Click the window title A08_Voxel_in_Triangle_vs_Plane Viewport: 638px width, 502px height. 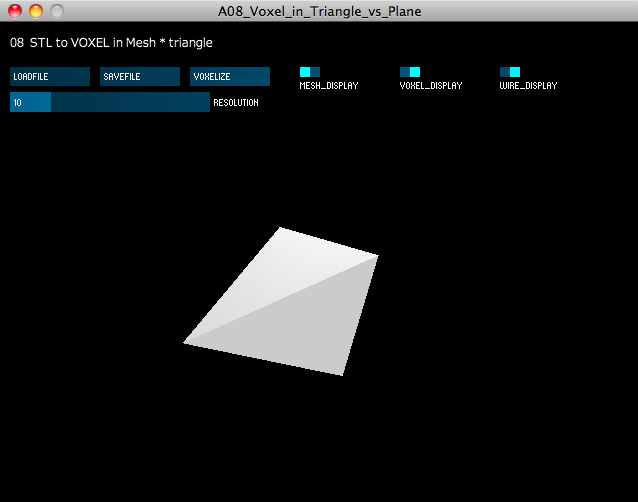pos(319,11)
